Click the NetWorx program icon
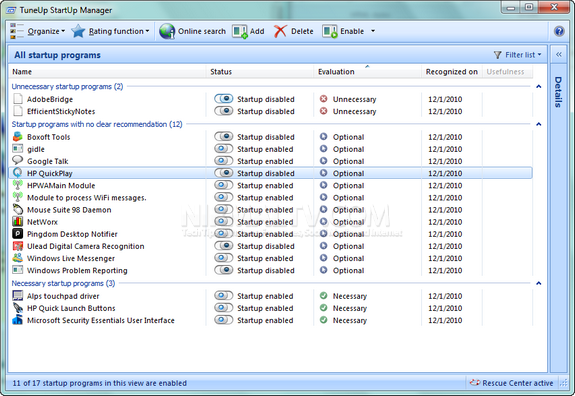 (x=17, y=222)
